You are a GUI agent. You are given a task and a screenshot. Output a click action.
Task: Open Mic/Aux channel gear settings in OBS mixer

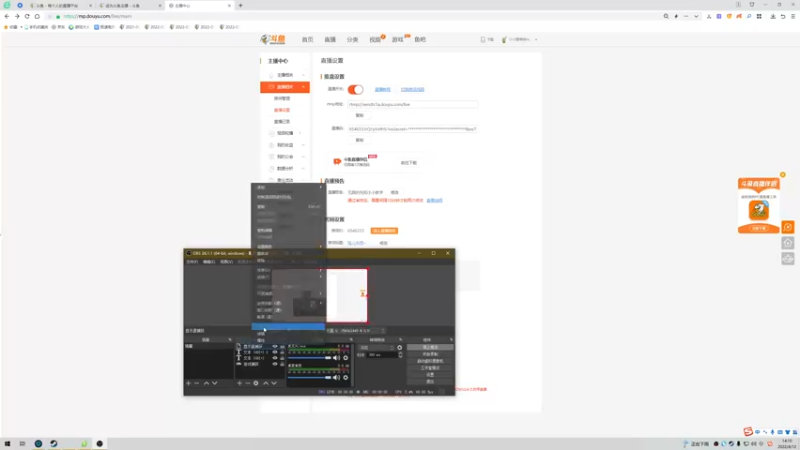[x=345, y=358]
